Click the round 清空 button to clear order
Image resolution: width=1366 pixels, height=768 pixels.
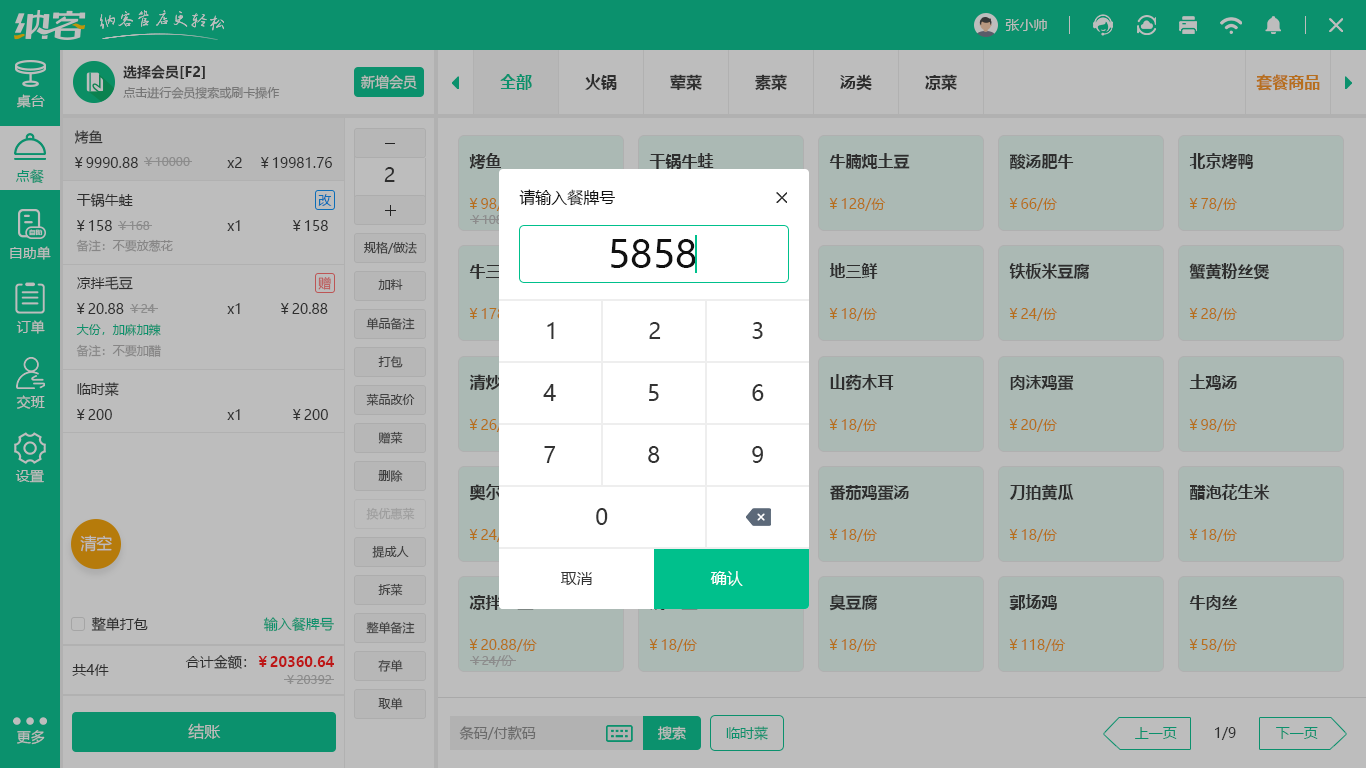point(95,544)
